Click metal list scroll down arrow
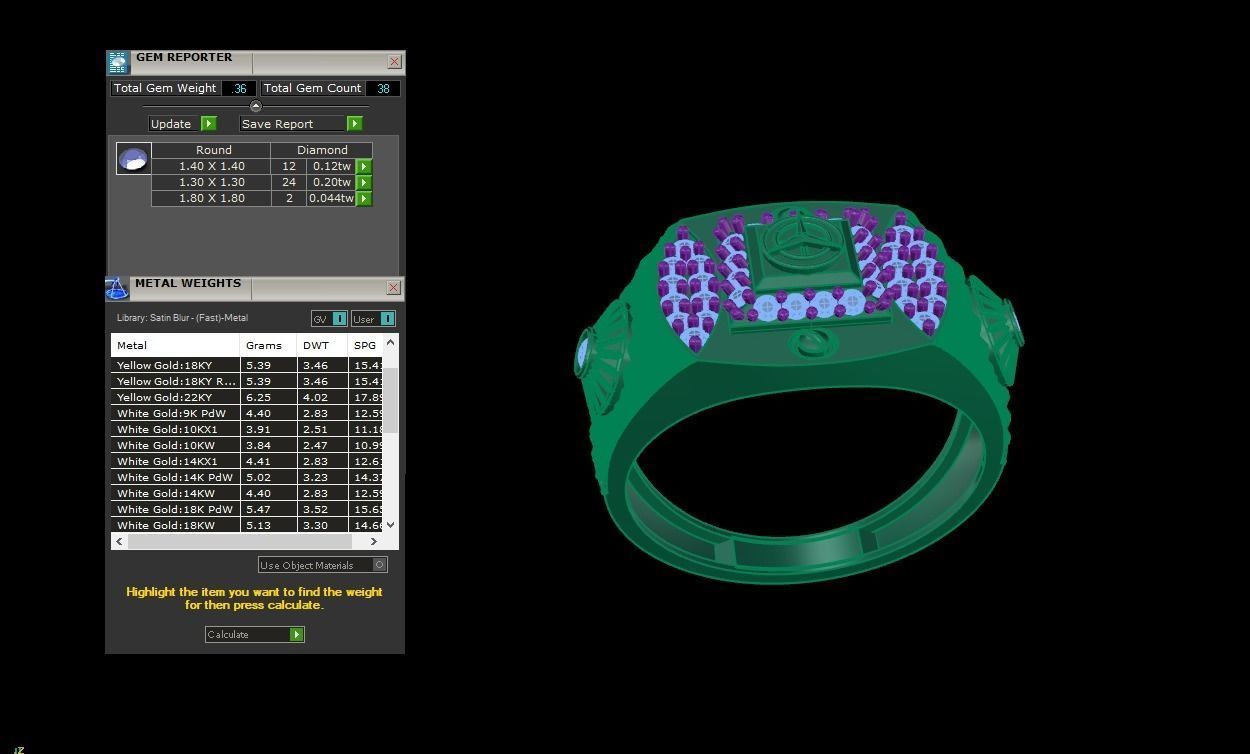This screenshot has width=1250, height=754. (x=390, y=524)
